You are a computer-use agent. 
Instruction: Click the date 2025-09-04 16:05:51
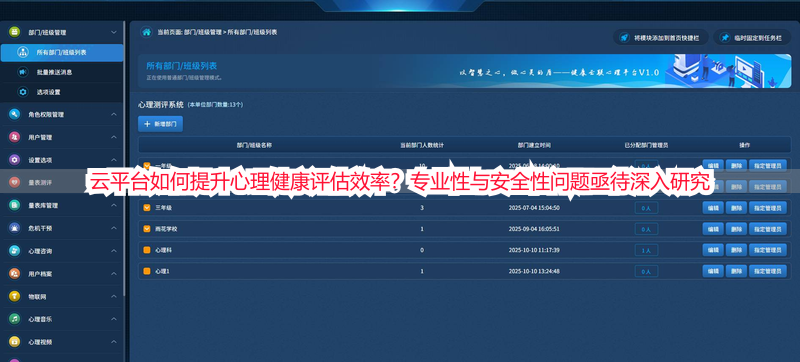pos(534,229)
